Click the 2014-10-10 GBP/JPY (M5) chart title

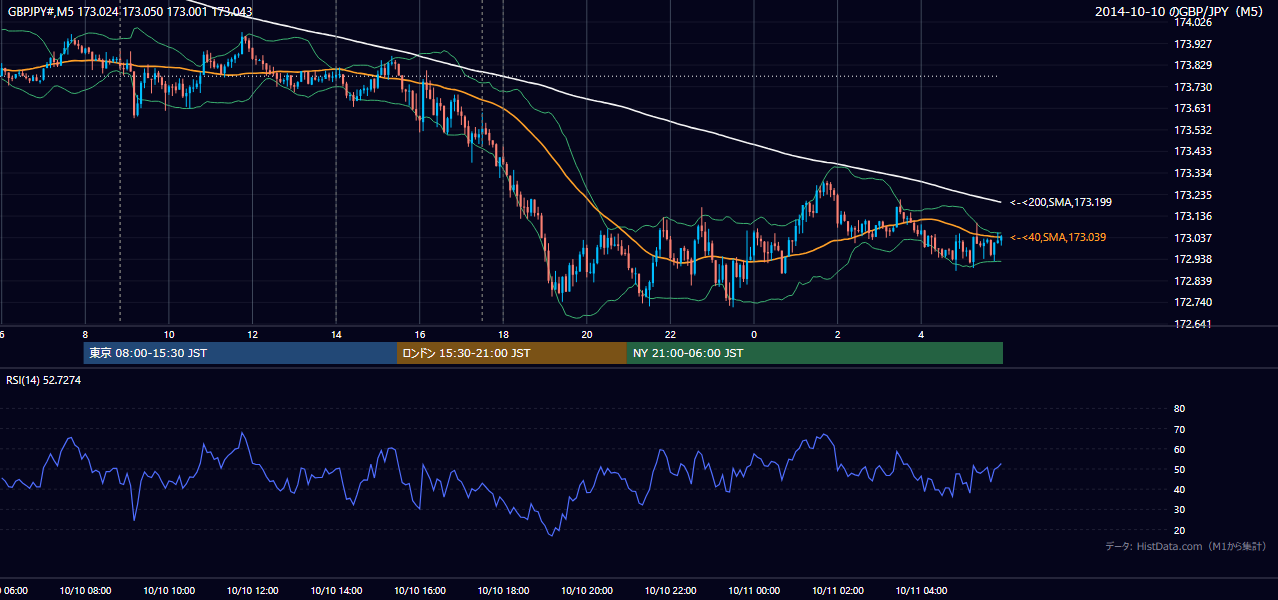tap(1180, 12)
